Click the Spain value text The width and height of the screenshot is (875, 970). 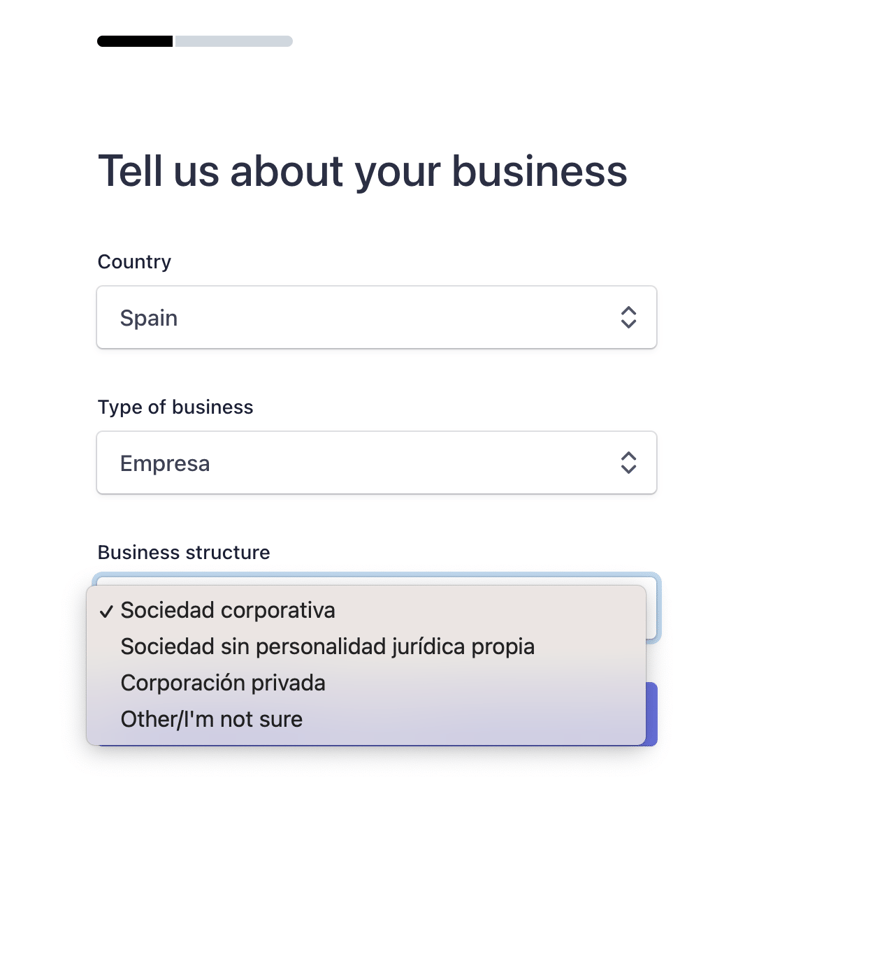[149, 318]
